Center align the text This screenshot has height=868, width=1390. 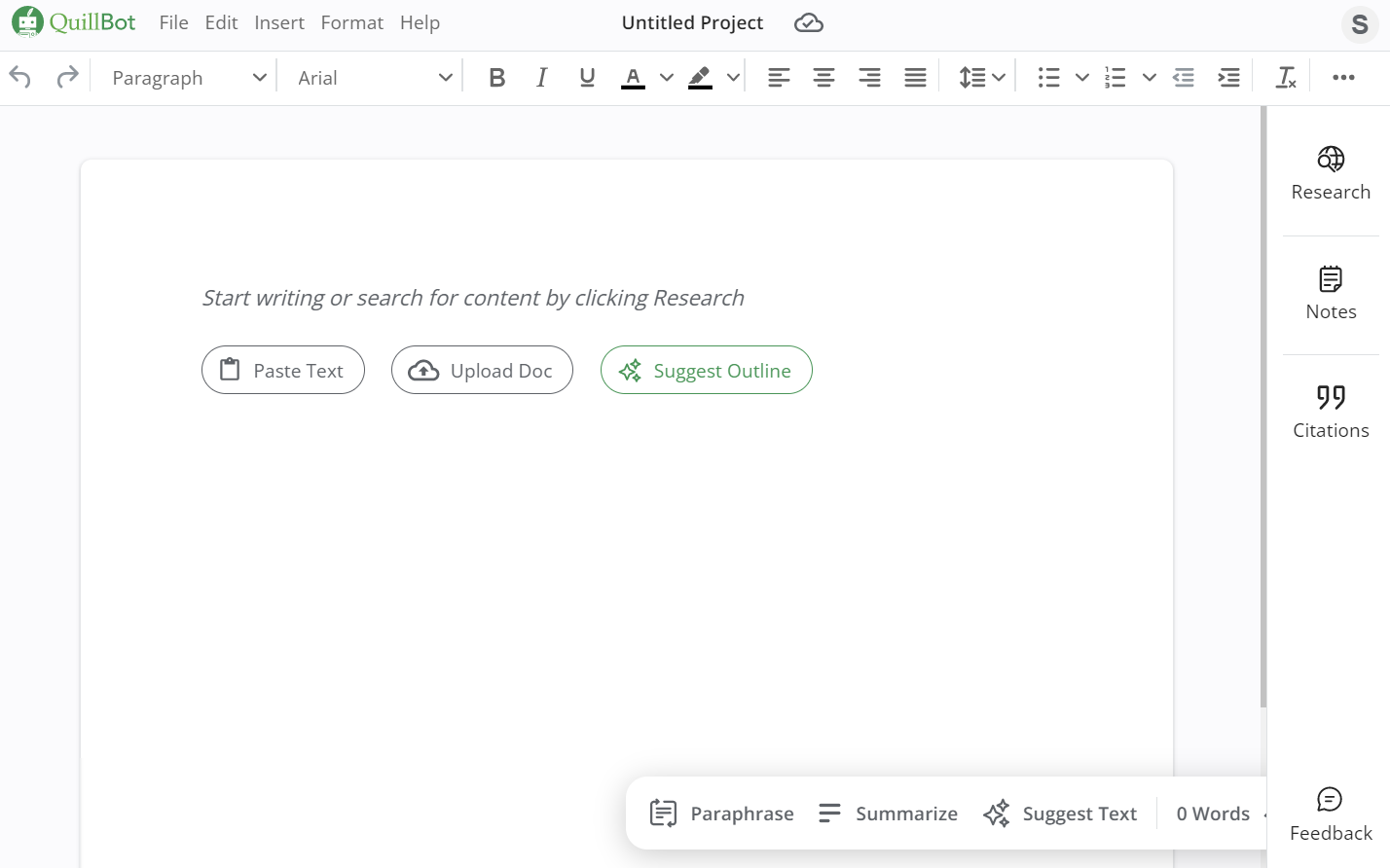[x=824, y=78]
